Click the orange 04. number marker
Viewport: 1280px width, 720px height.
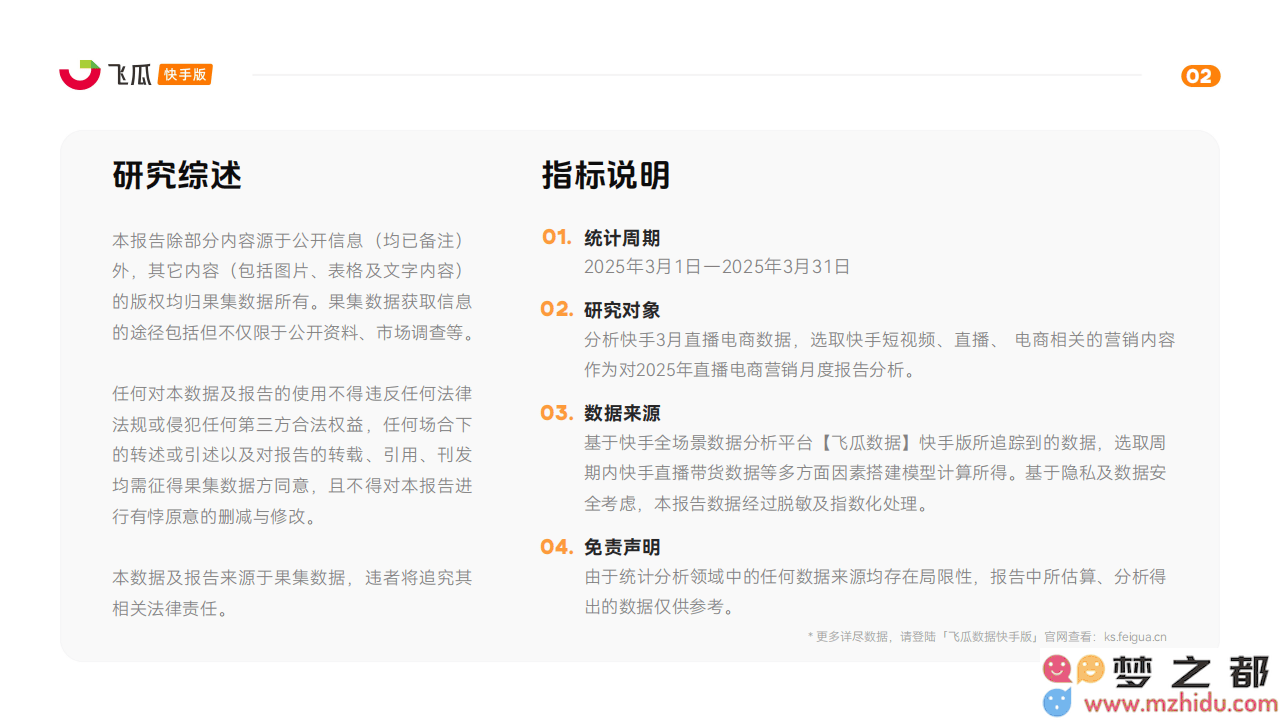[x=557, y=547]
